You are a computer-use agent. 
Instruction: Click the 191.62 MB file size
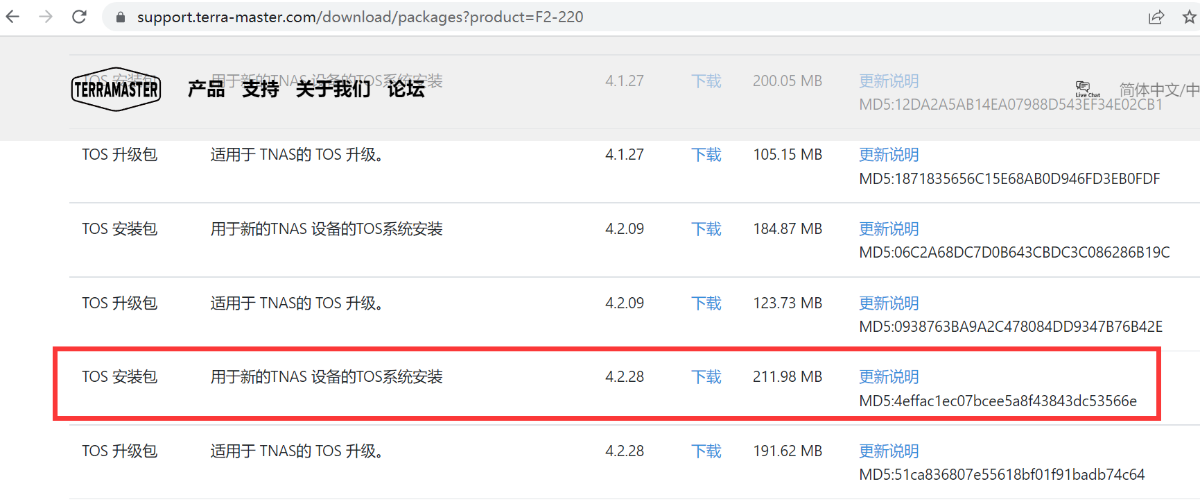[788, 451]
